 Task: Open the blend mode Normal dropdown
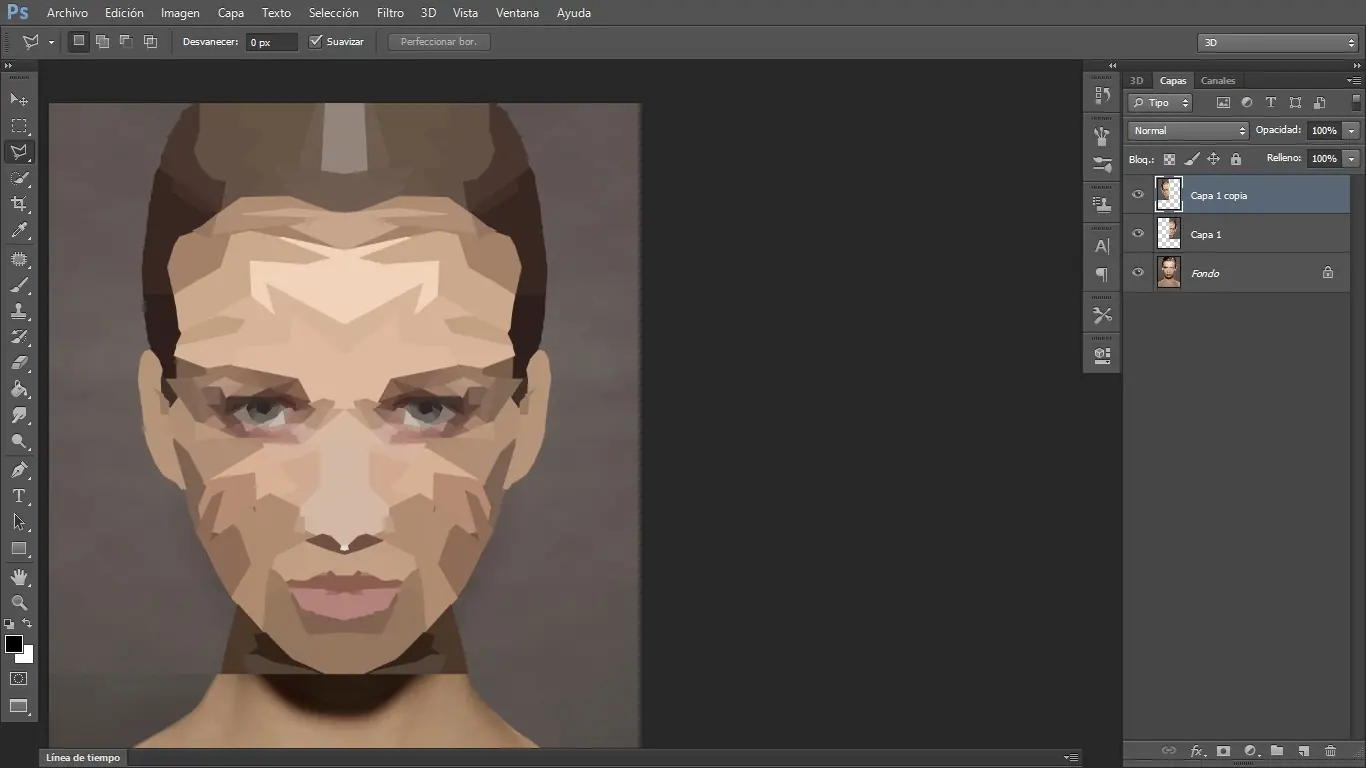(1188, 131)
